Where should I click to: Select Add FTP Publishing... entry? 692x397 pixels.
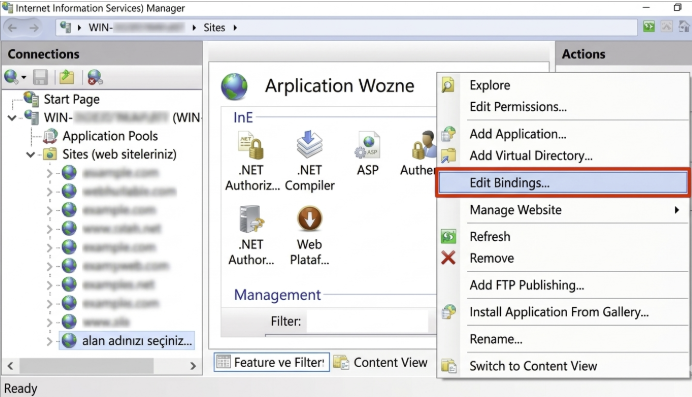point(527,285)
